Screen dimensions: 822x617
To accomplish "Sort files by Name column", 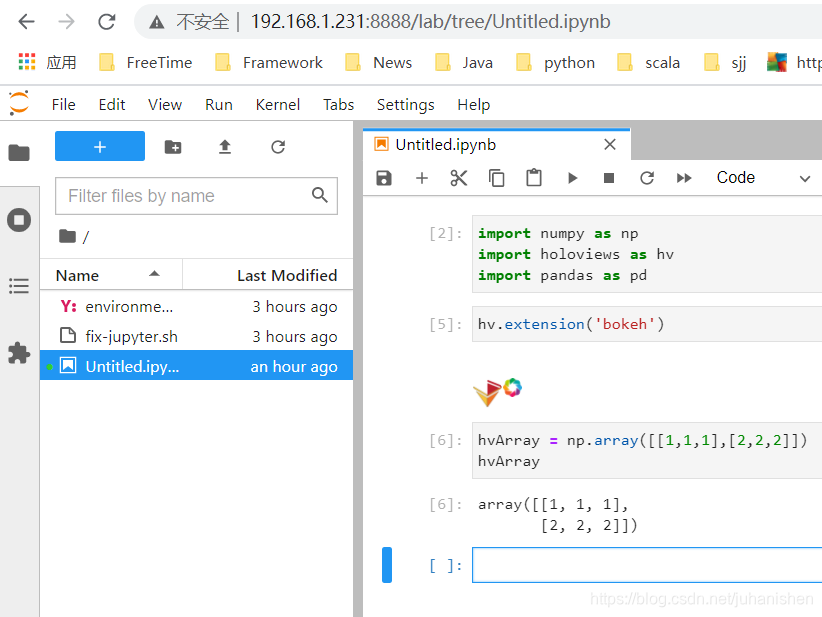I will (111, 275).
